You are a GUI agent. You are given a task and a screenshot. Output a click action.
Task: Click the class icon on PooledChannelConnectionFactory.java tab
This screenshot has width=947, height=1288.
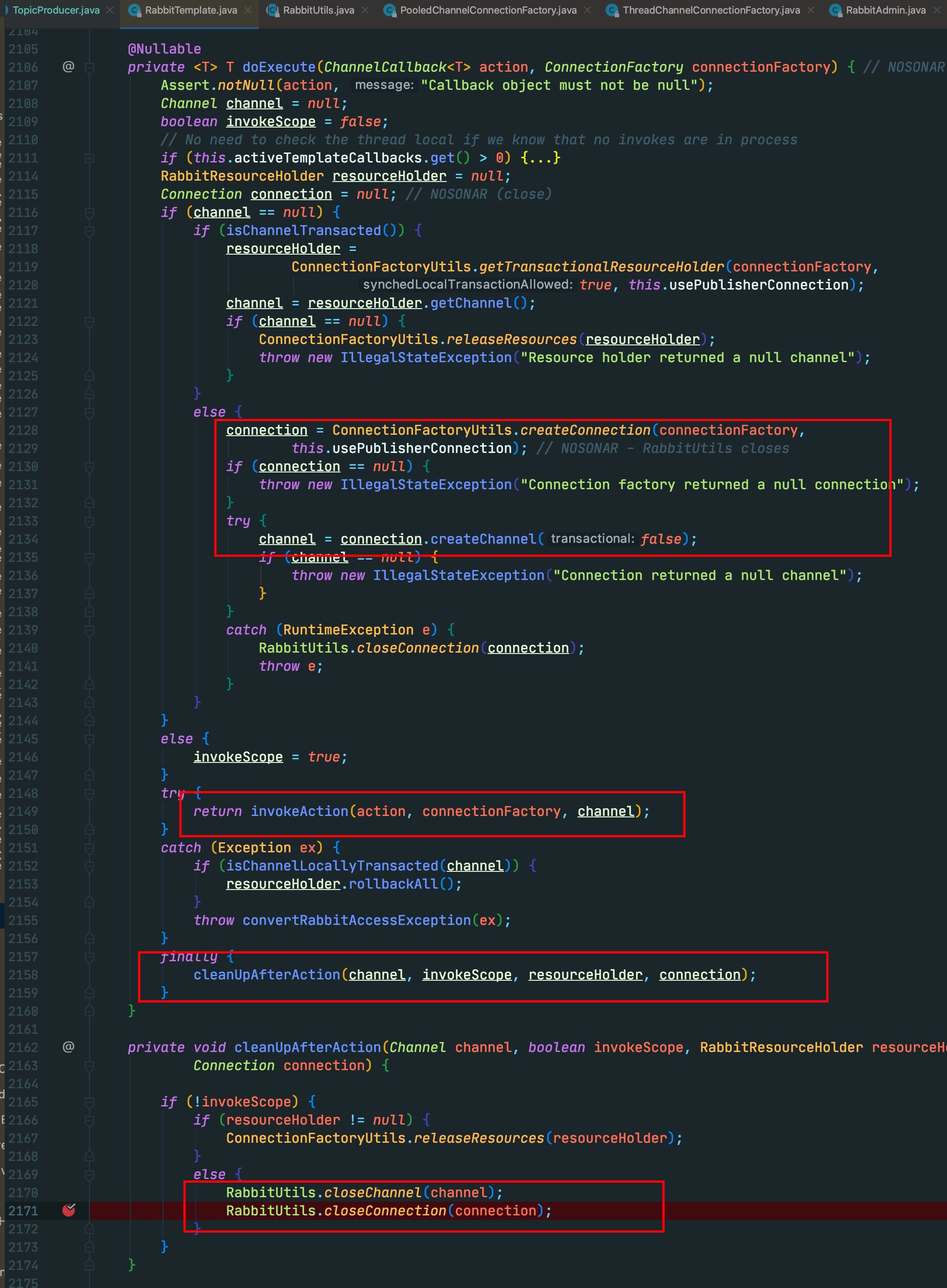(x=390, y=10)
